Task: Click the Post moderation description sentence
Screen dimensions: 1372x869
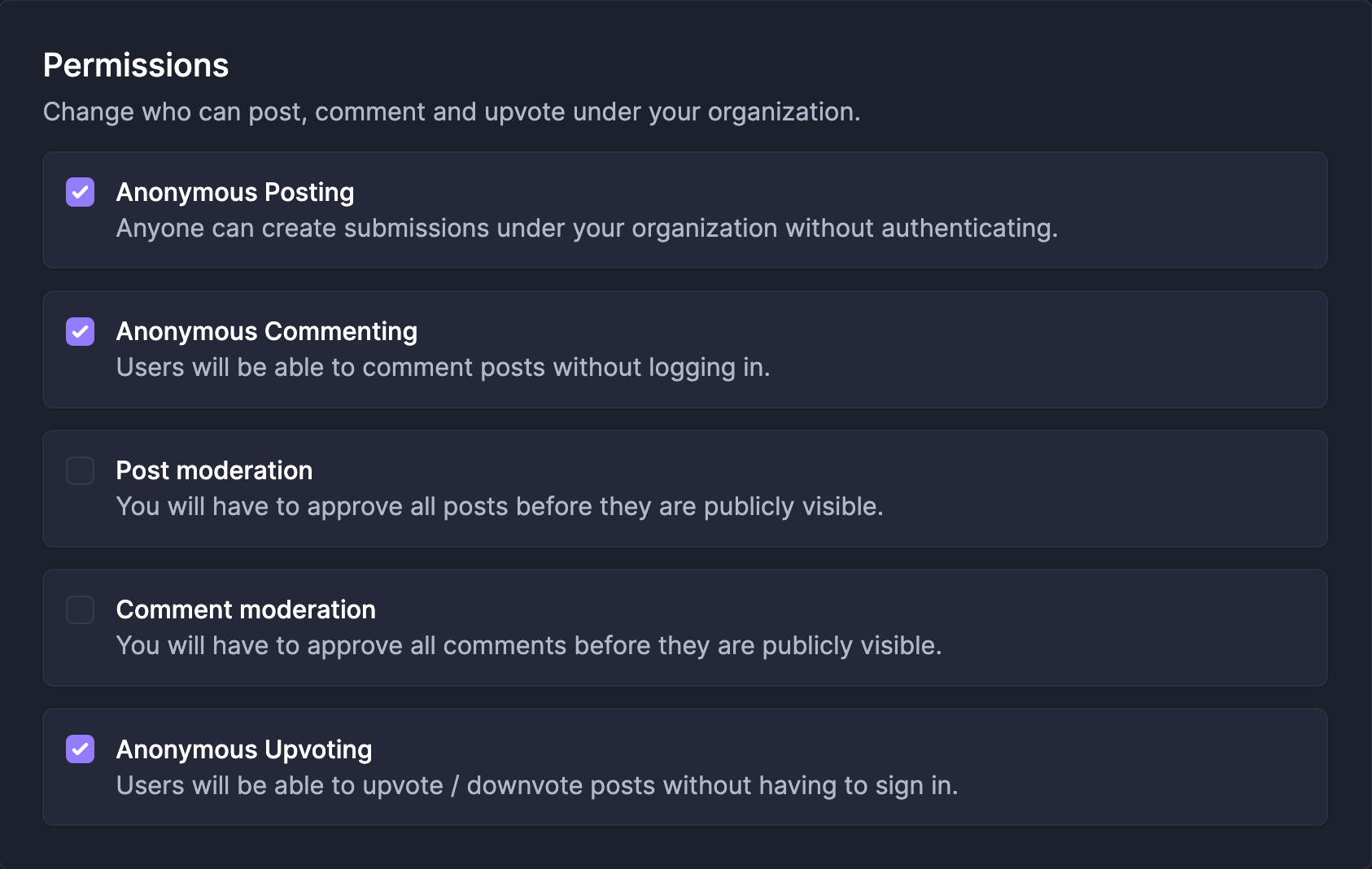Action: pos(500,506)
